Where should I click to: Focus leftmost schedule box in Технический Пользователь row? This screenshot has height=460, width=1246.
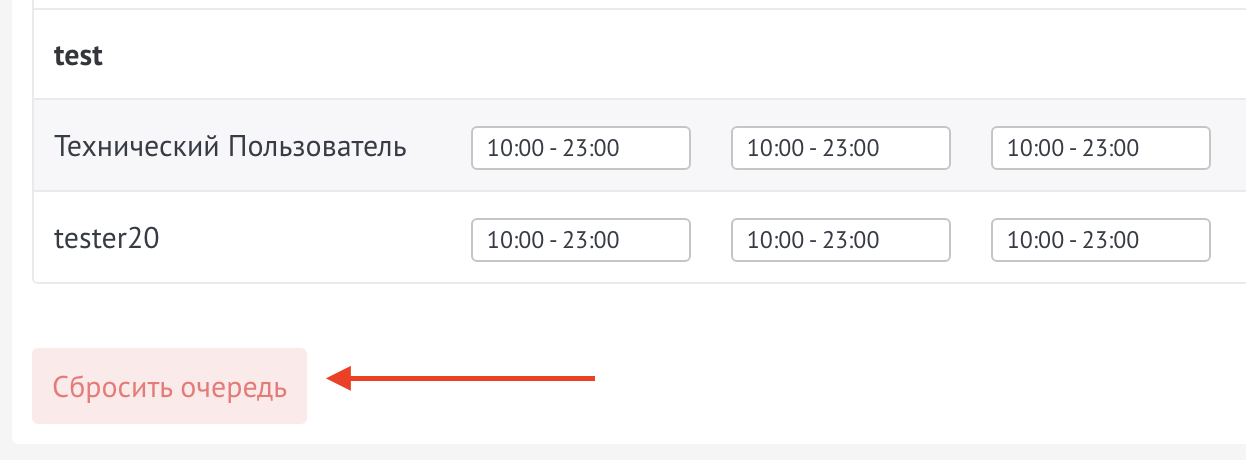tap(580, 148)
